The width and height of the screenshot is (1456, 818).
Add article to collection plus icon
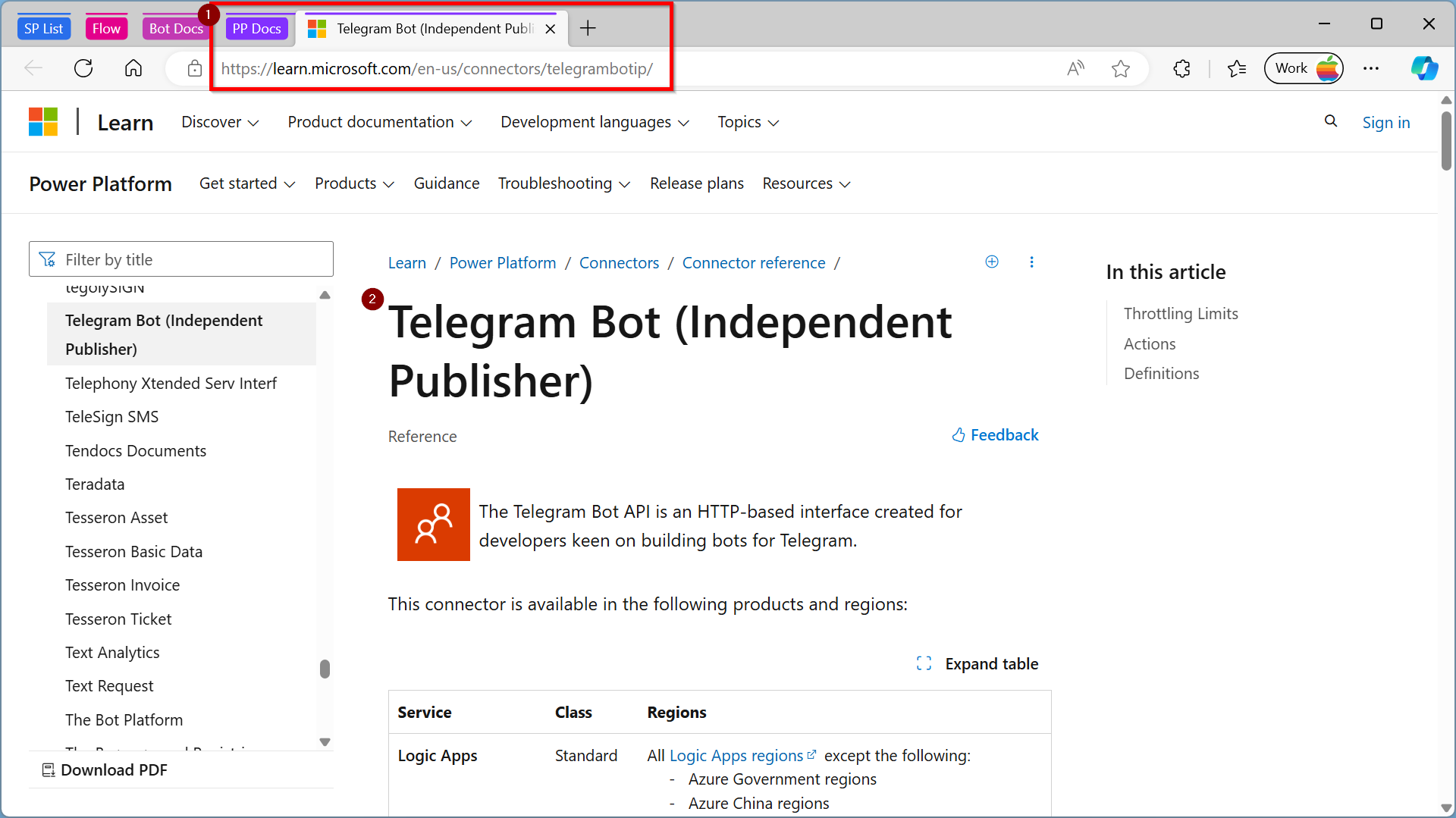992,262
